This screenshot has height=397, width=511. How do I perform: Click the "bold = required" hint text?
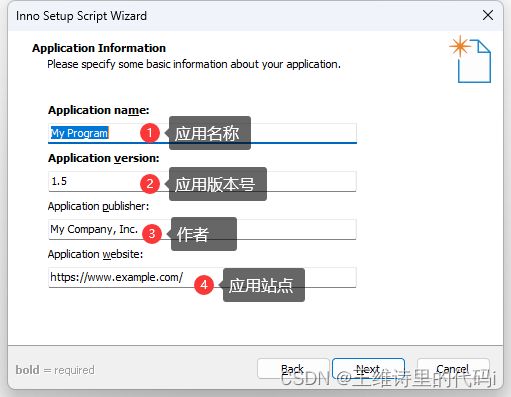(55, 370)
